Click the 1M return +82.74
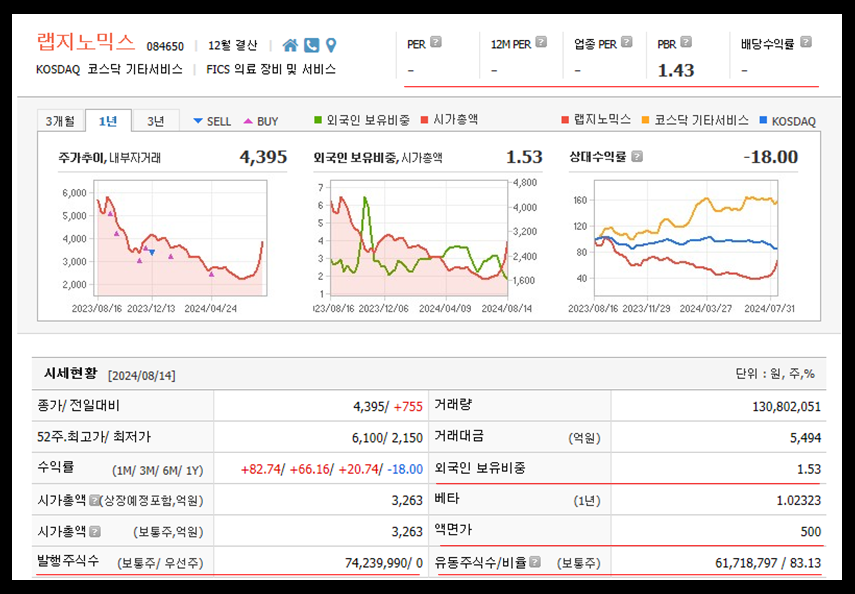Image resolution: width=855 pixels, height=594 pixels. tap(261, 469)
